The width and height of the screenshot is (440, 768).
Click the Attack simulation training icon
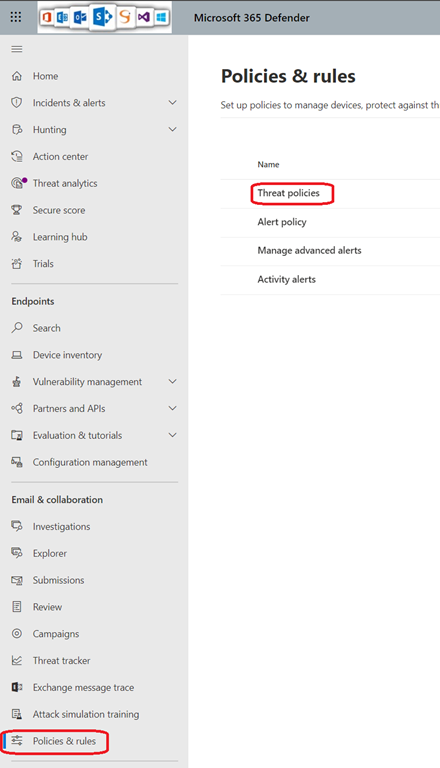point(17,714)
